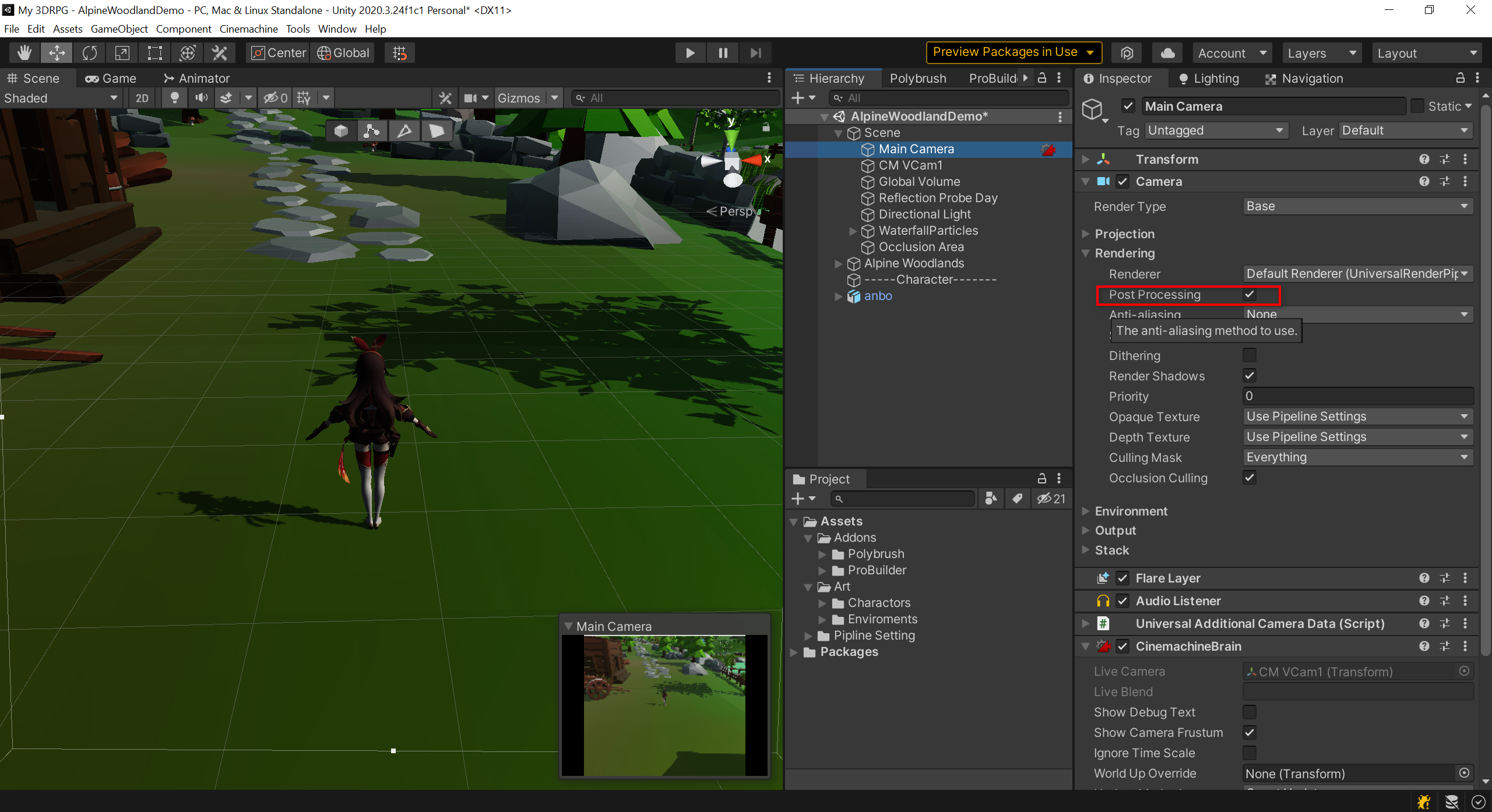The width and height of the screenshot is (1492, 812).
Task: Open scene camera settings icon
Action: 471,98
